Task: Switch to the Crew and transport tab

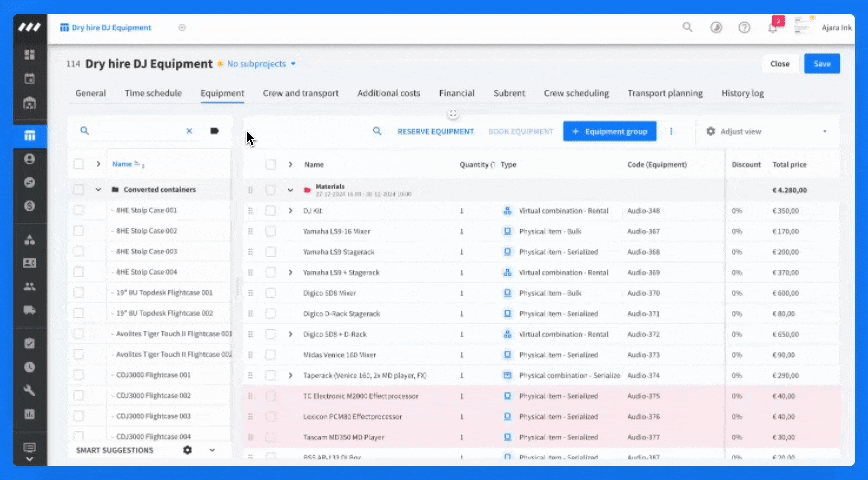Action: coord(301,93)
